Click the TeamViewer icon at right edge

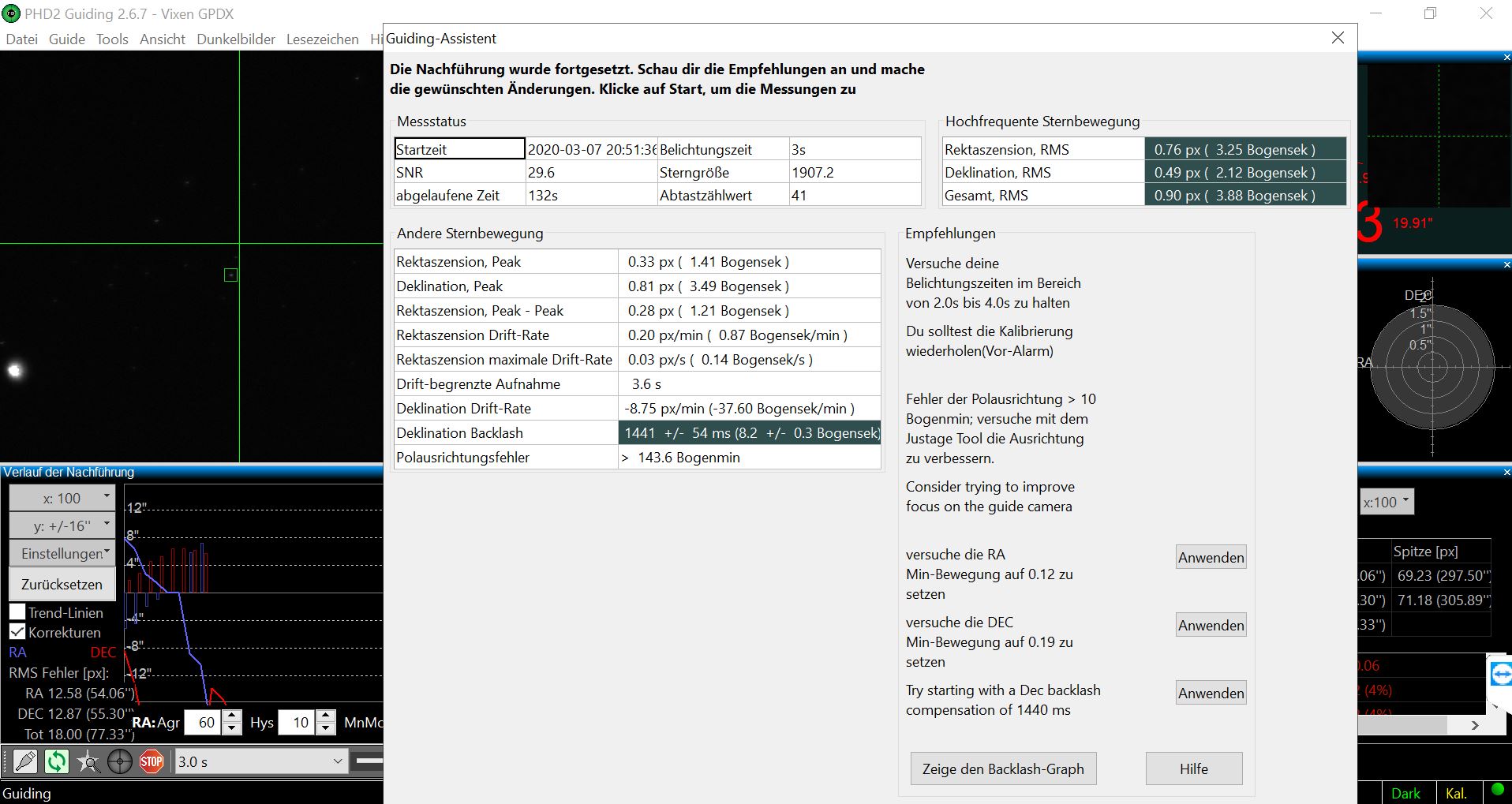[1500, 675]
